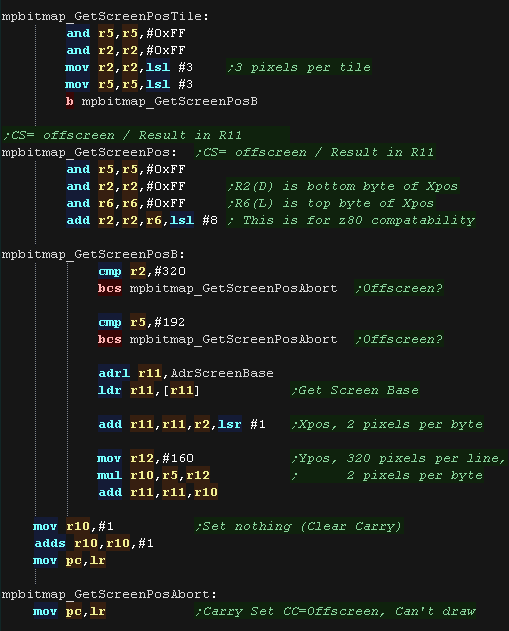Click the cmp r2,#320 instruction
Screen dimensions: 509x631
[142, 271]
